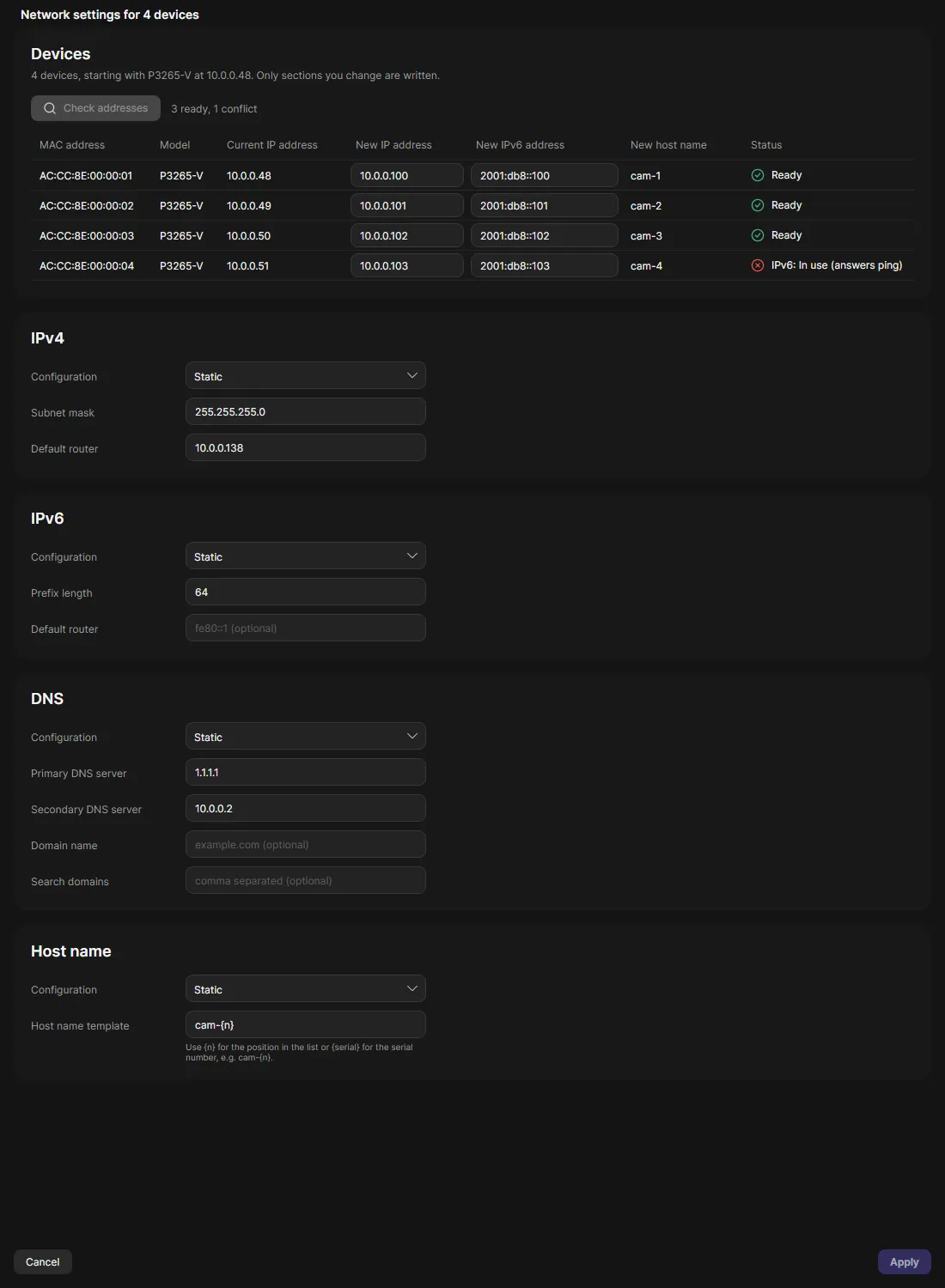Click the IPv6 Default router field
945x1288 pixels.
(x=306, y=628)
